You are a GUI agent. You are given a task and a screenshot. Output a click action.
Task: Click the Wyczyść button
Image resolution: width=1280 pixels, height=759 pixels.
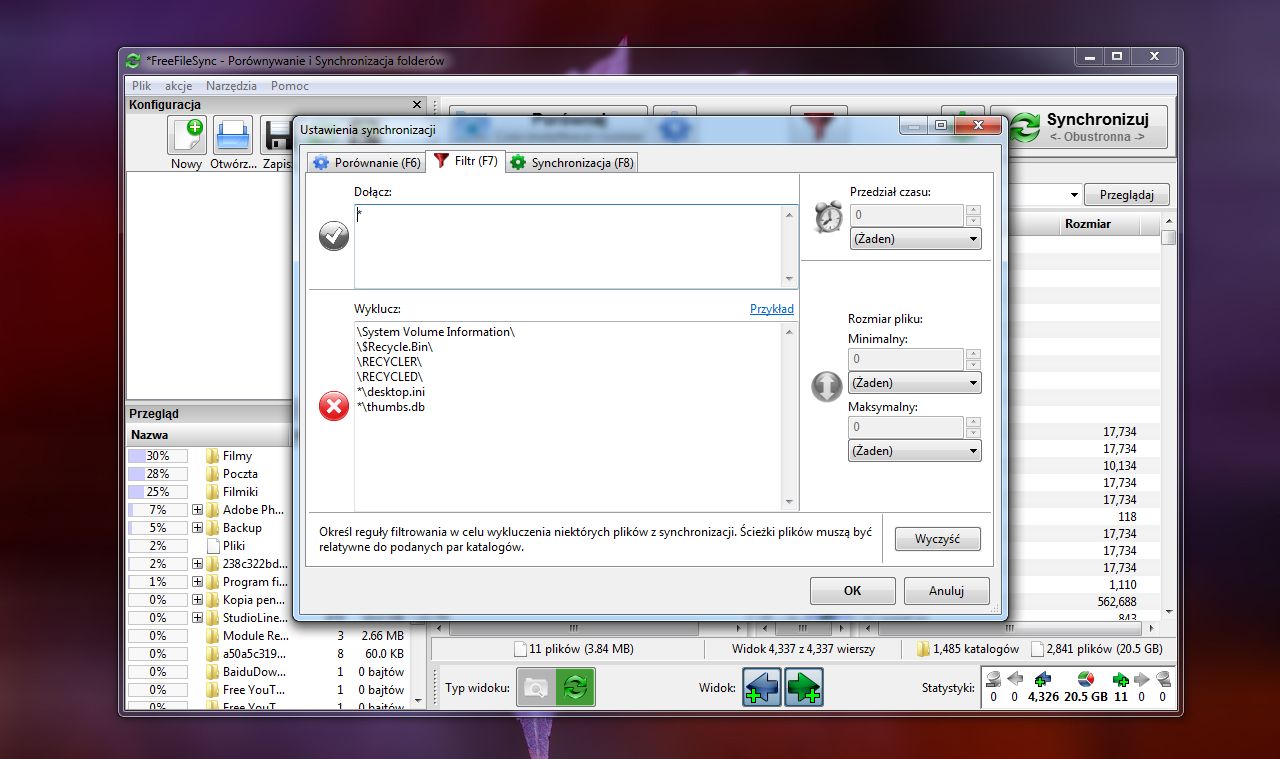coord(937,539)
